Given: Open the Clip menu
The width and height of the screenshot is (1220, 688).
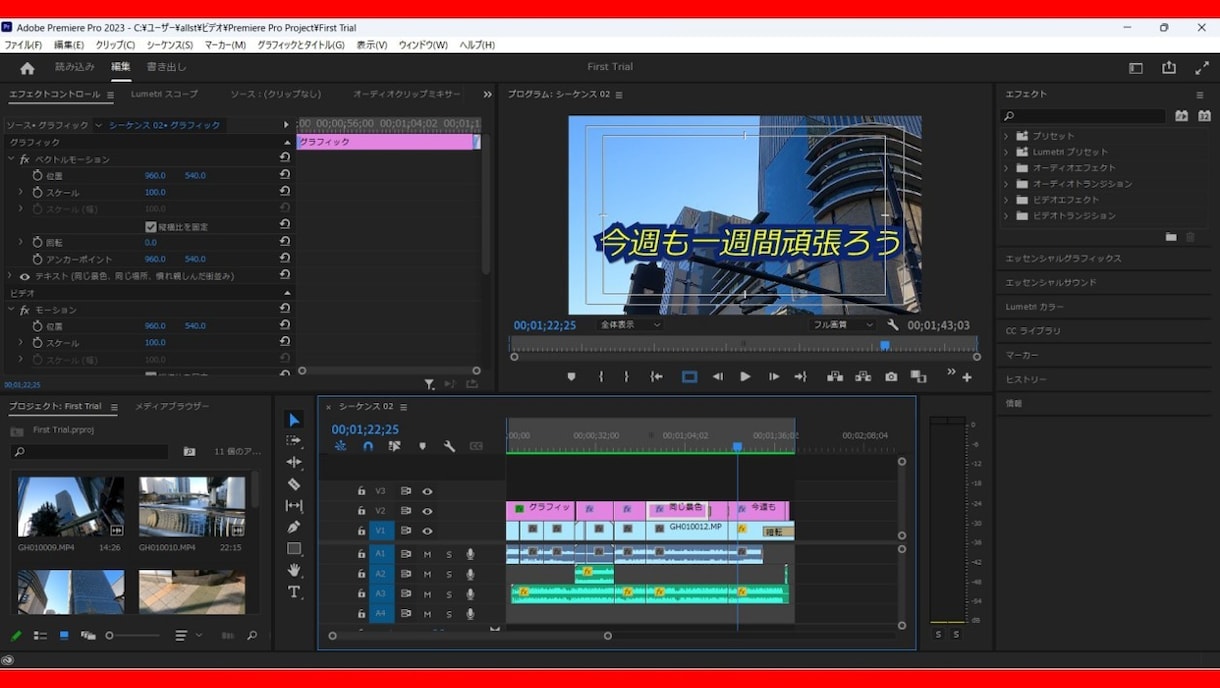Looking at the screenshot, I should pos(115,45).
